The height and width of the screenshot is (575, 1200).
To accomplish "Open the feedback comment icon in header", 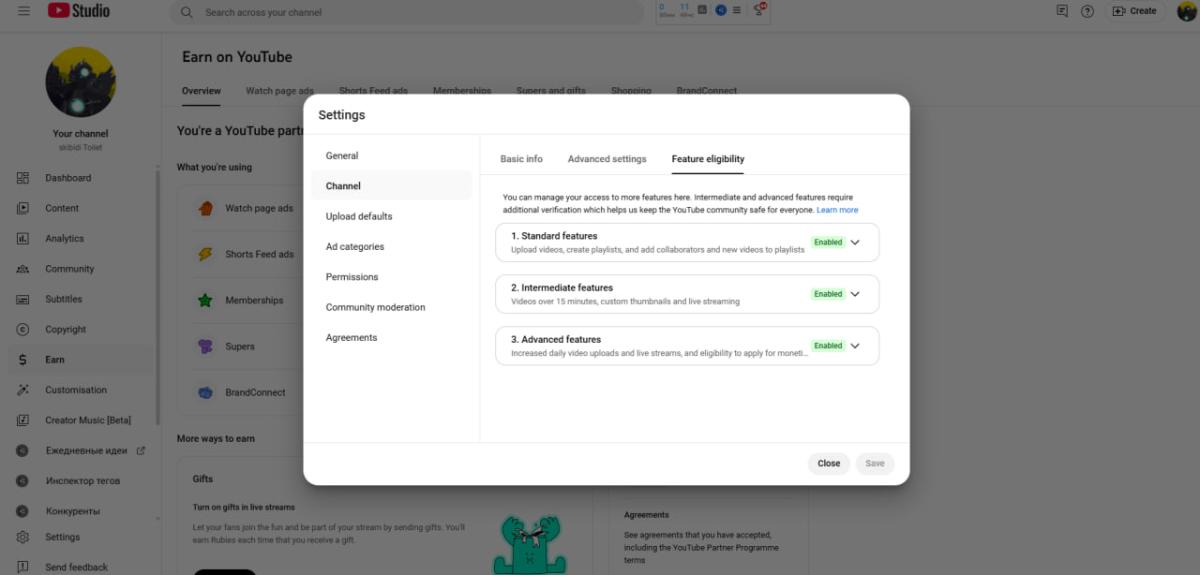I will pyautogui.click(x=1062, y=11).
